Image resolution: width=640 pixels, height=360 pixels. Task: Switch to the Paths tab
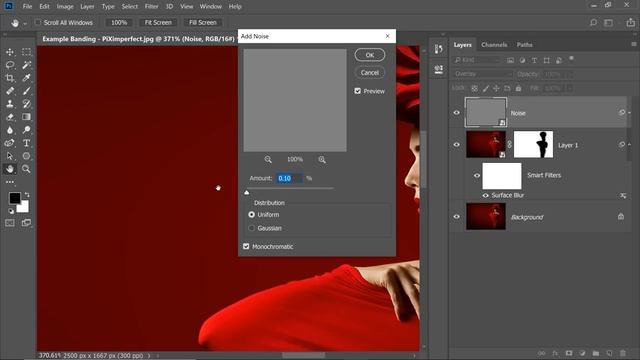524,45
